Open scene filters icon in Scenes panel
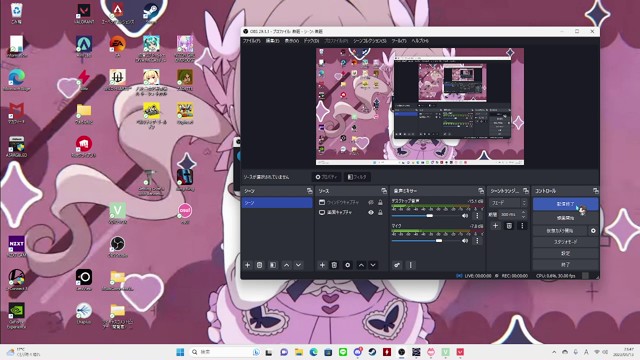This screenshot has width=640, height=360. tap(273, 265)
